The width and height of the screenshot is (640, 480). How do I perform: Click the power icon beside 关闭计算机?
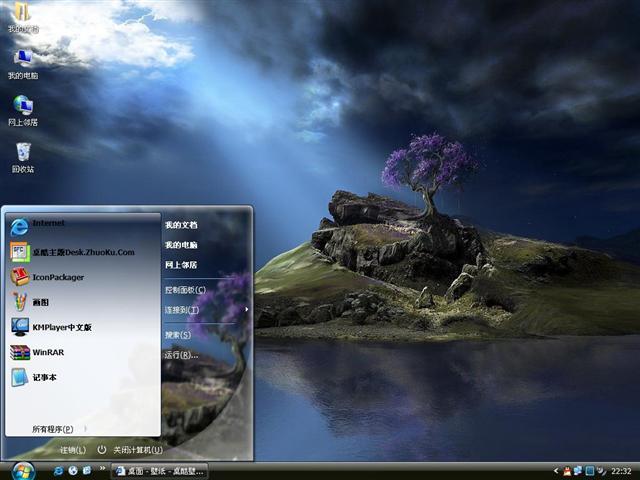point(102,450)
